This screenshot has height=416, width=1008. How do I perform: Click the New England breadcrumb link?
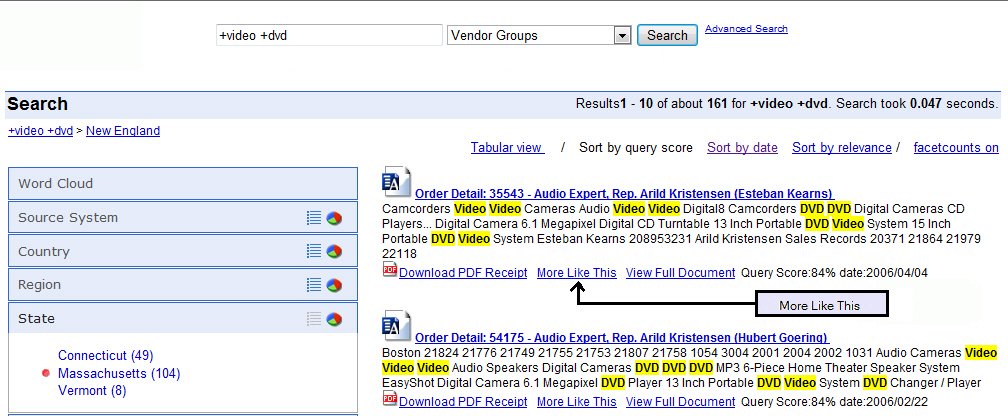[x=123, y=131]
